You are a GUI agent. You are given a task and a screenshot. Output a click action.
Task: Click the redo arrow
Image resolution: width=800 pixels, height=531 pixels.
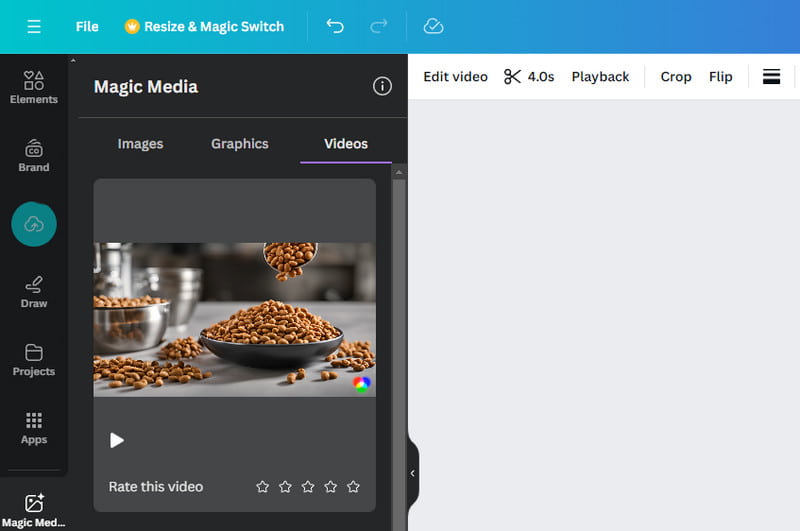click(x=379, y=26)
